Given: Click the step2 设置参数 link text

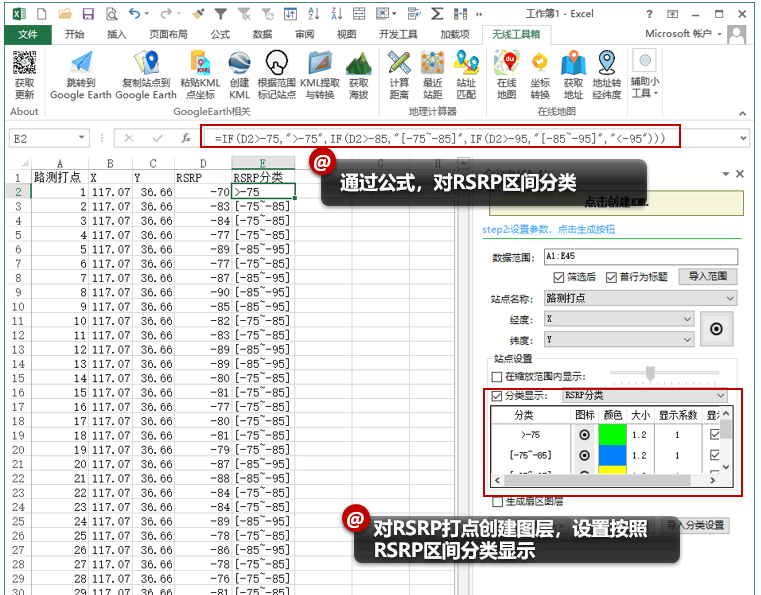Looking at the screenshot, I should pyautogui.click(x=548, y=230).
